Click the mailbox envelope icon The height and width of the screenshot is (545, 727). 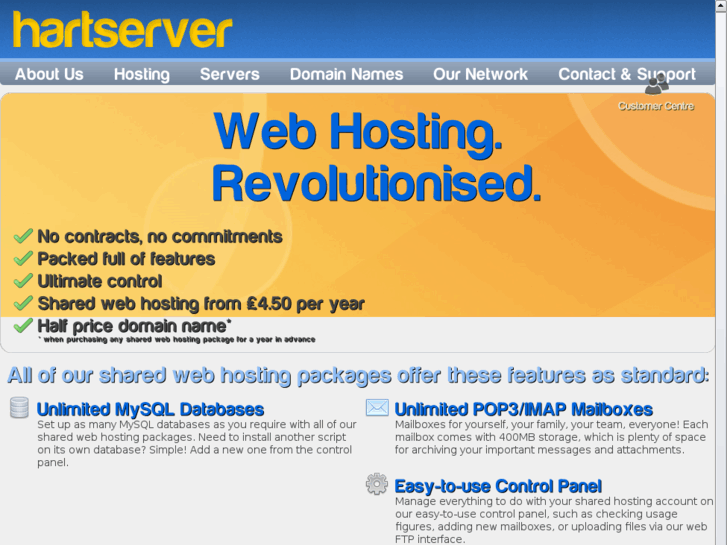click(x=377, y=408)
